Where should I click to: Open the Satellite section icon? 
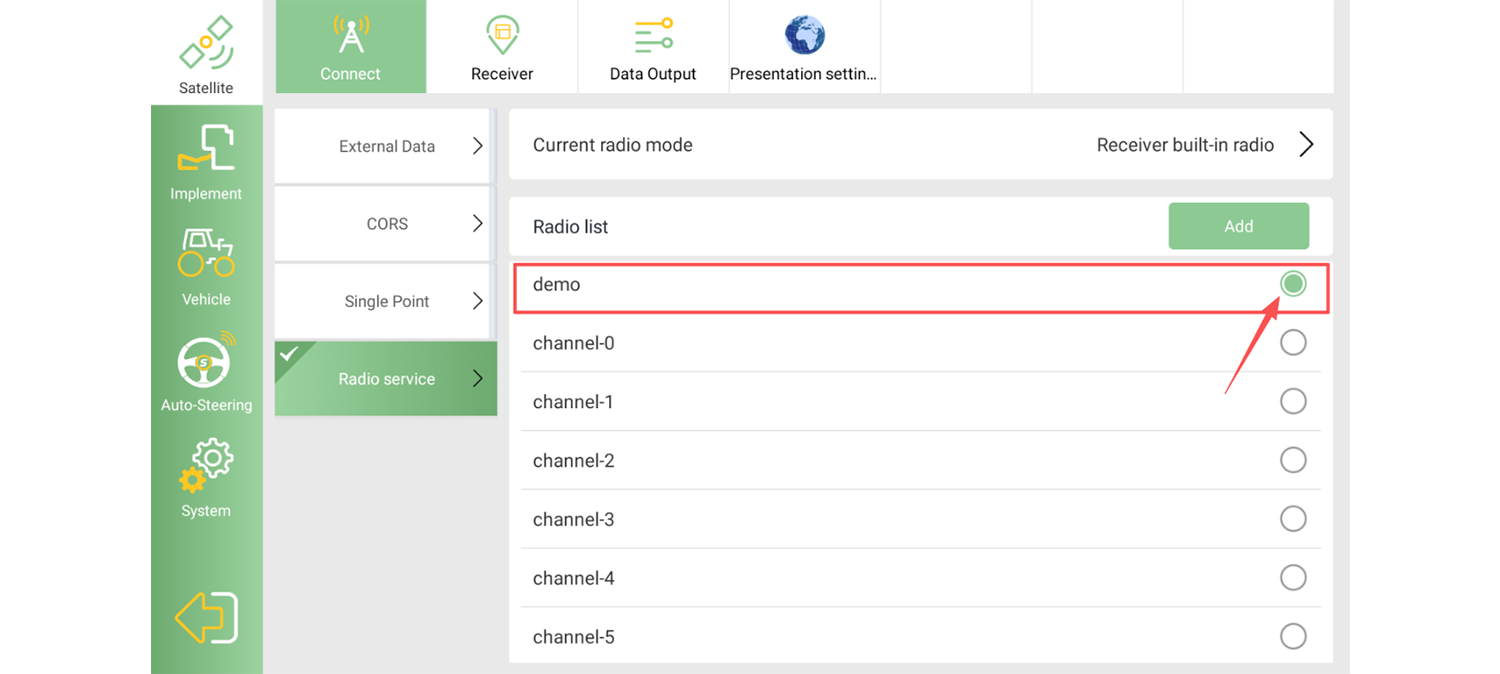pos(206,44)
